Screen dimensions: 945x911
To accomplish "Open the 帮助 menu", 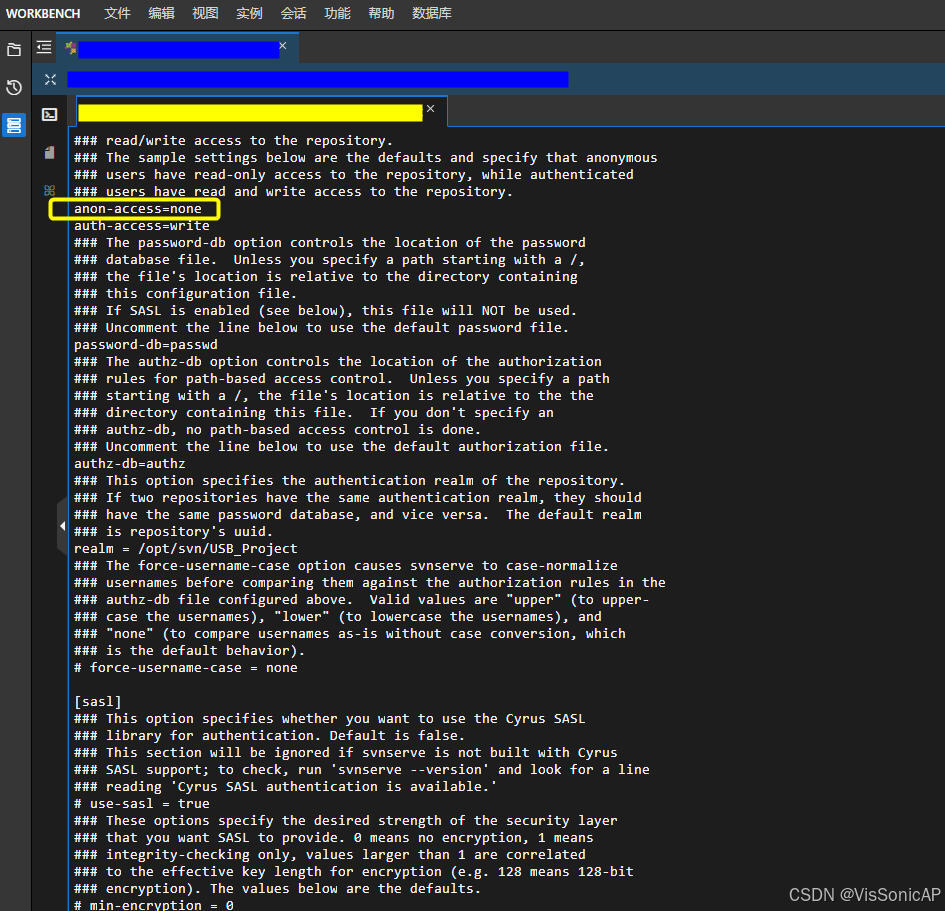I will coord(381,13).
